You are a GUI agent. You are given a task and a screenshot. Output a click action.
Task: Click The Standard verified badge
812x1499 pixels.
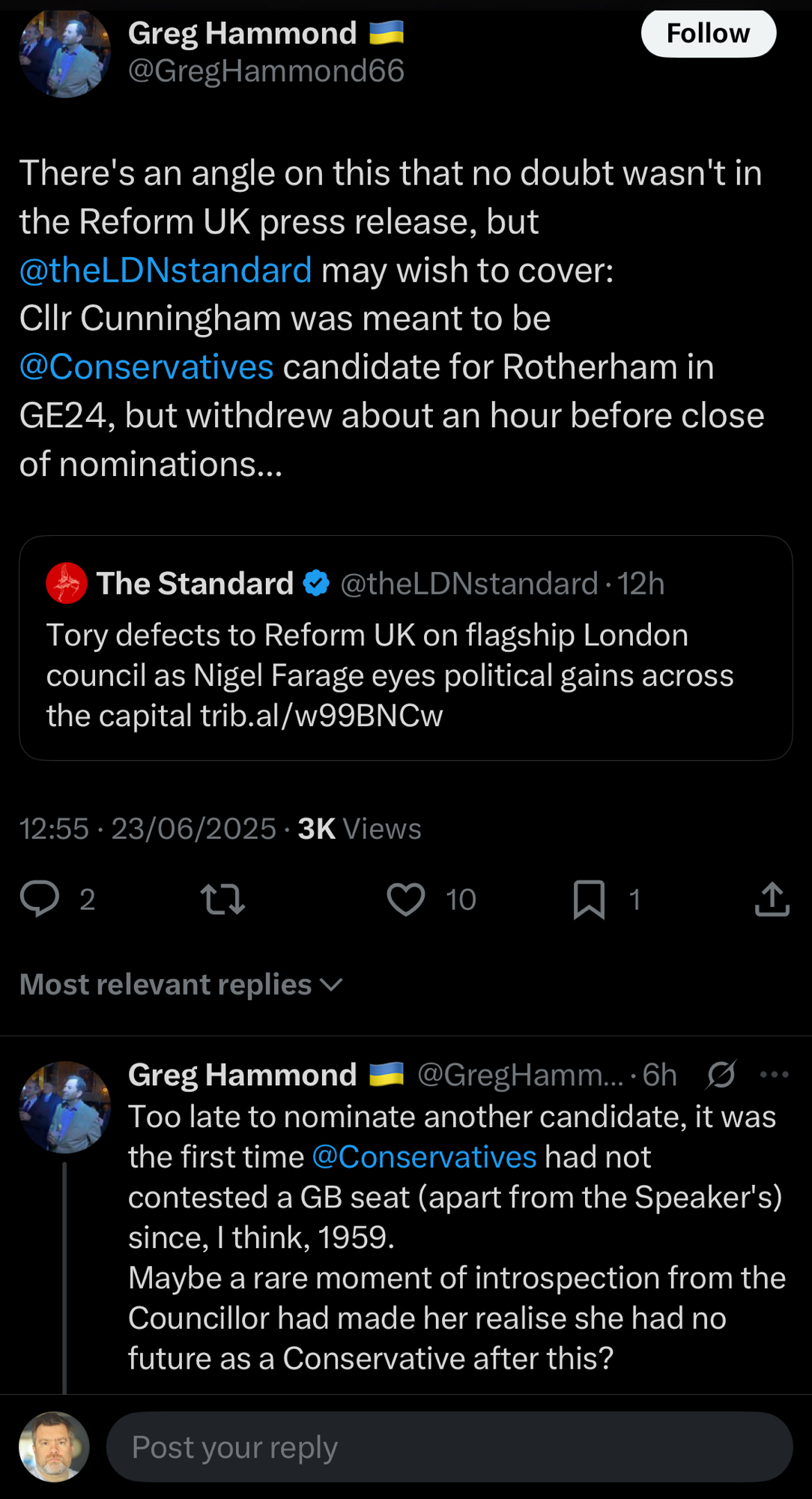317,583
